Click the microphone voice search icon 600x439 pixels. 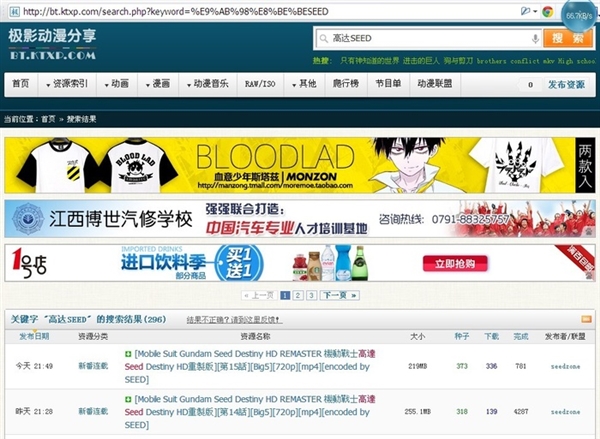click(x=536, y=39)
